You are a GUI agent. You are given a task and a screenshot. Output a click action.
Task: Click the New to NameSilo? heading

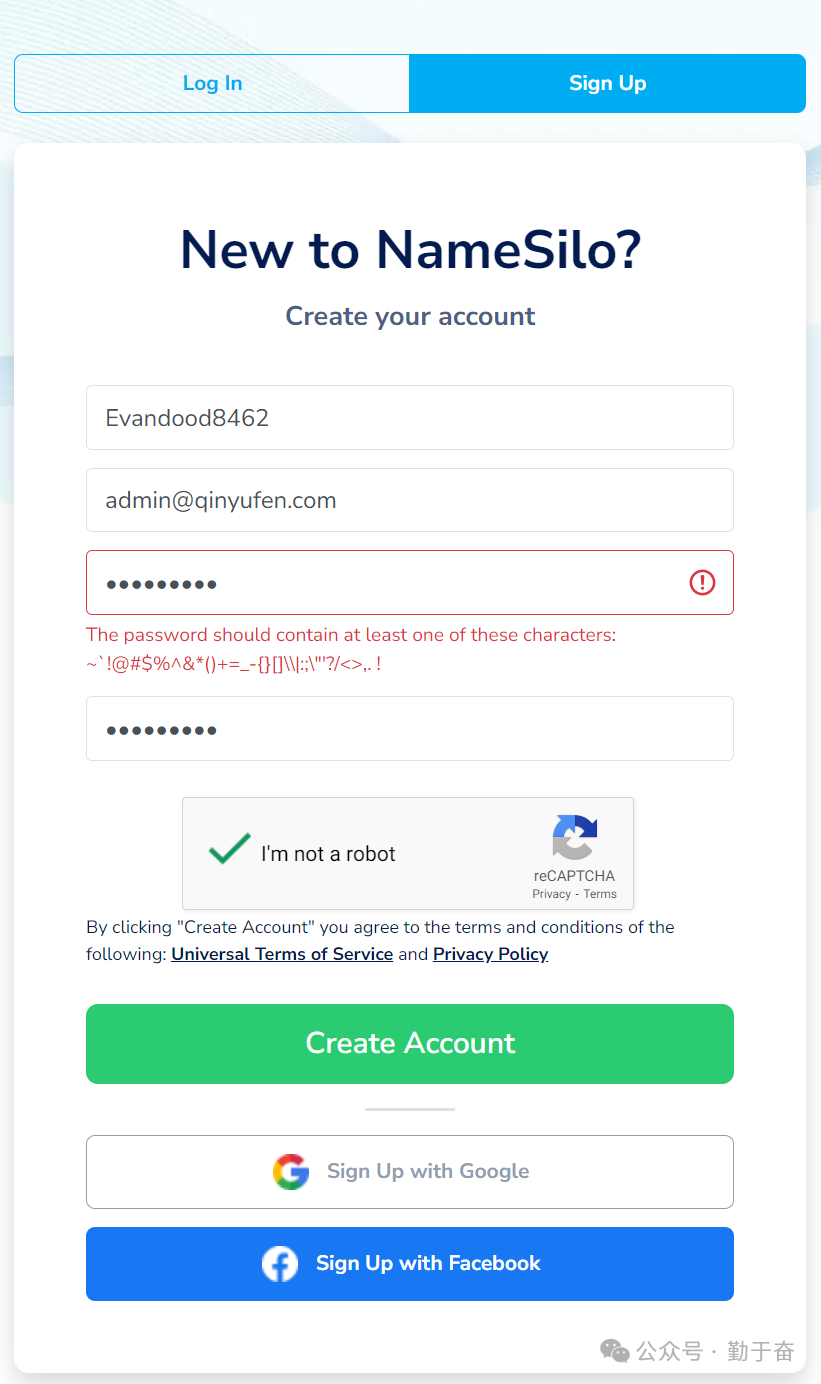[410, 250]
